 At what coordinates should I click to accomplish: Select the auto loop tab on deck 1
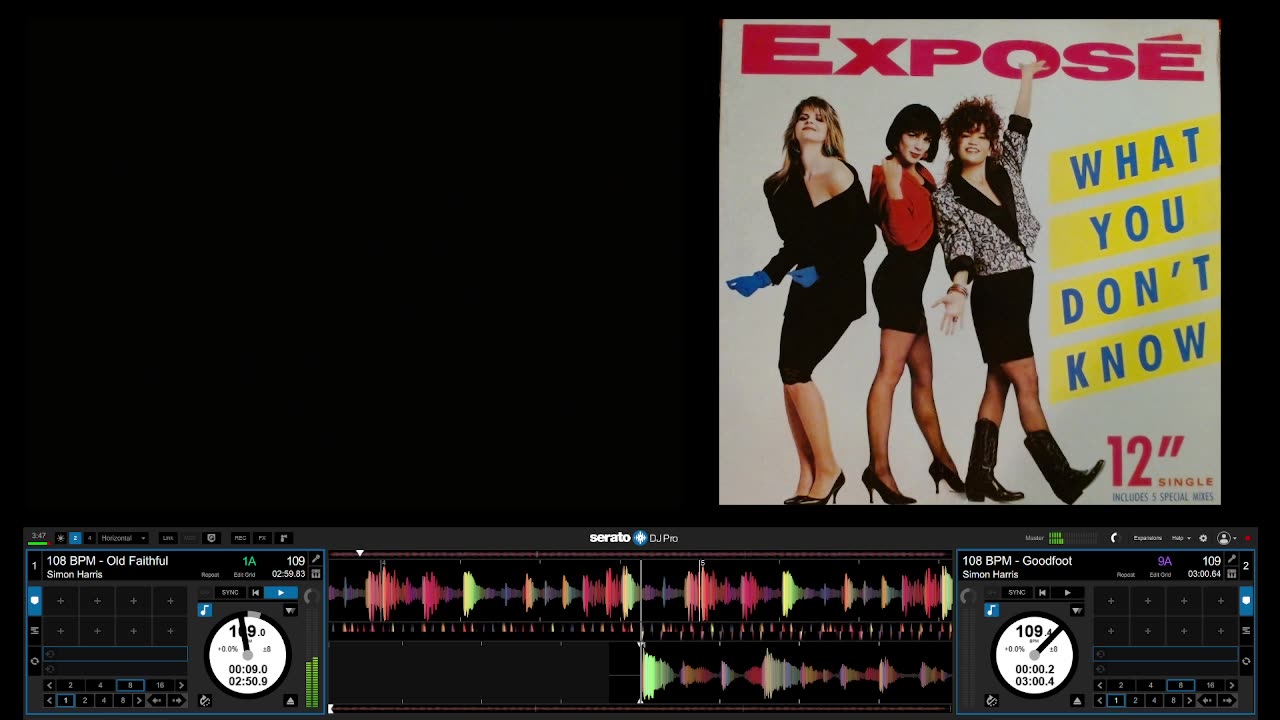point(35,661)
